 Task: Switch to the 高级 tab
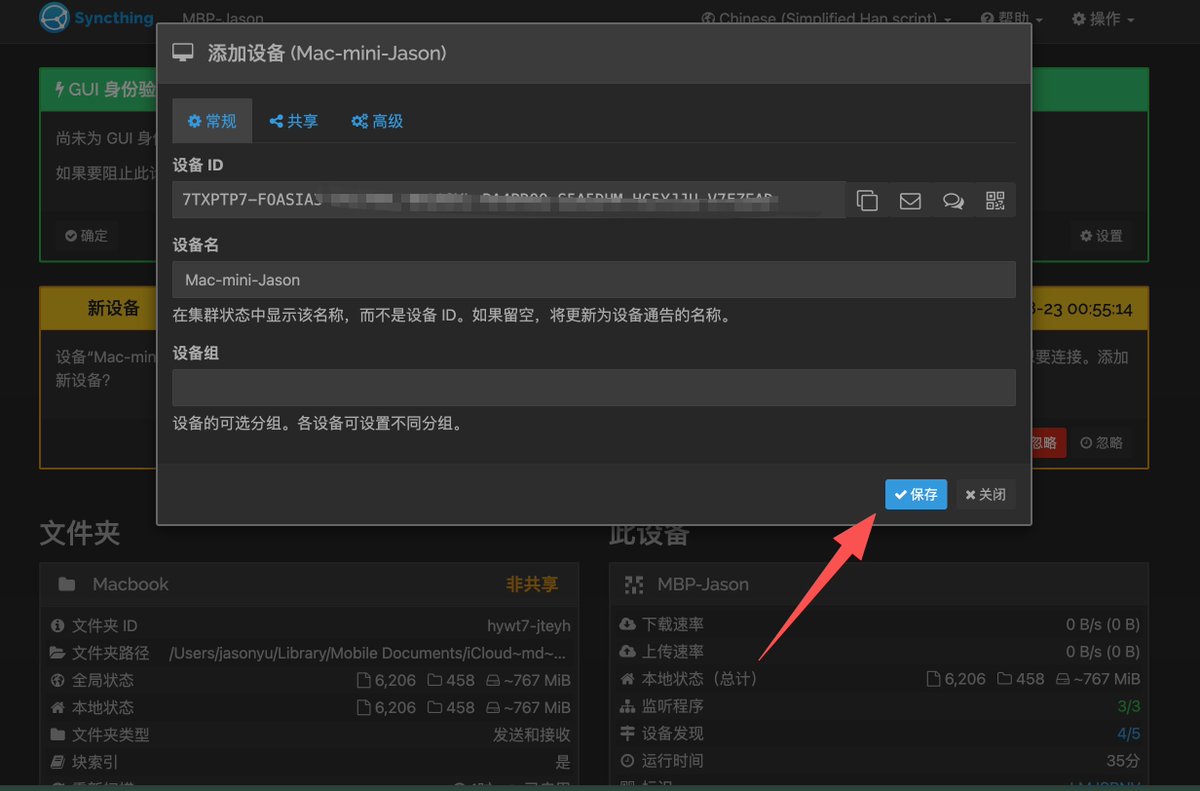tap(377, 121)
